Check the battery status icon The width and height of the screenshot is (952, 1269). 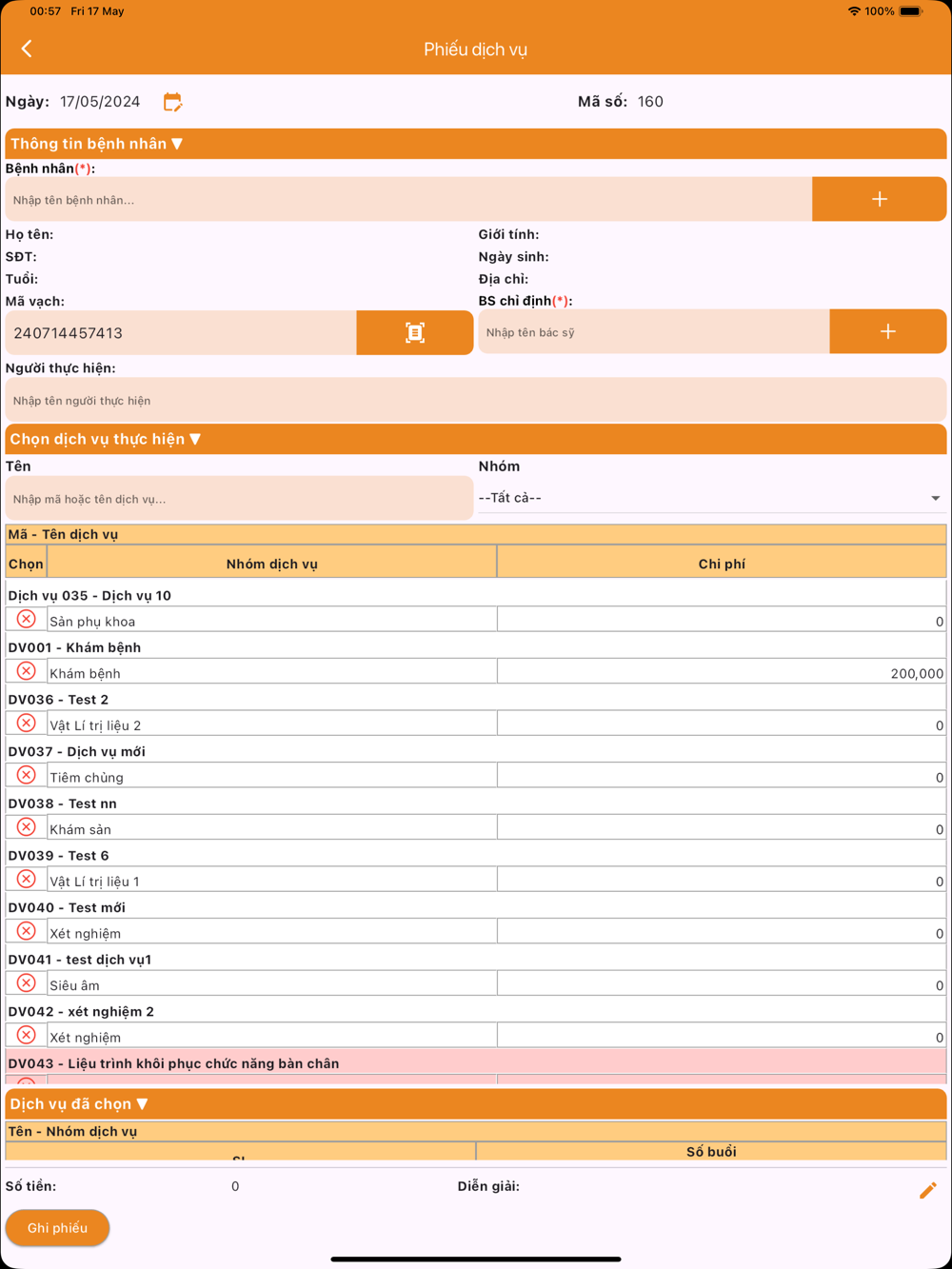(910, 11)
